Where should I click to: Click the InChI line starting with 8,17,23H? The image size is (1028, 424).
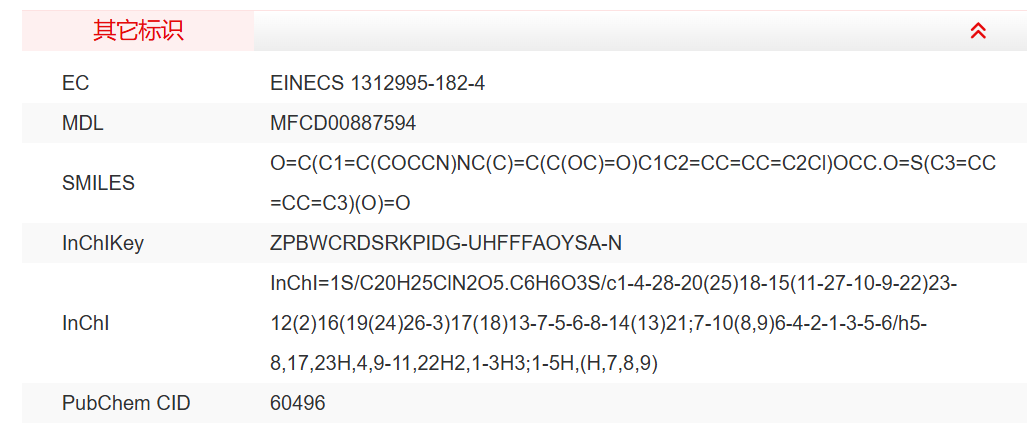(463, 364)
